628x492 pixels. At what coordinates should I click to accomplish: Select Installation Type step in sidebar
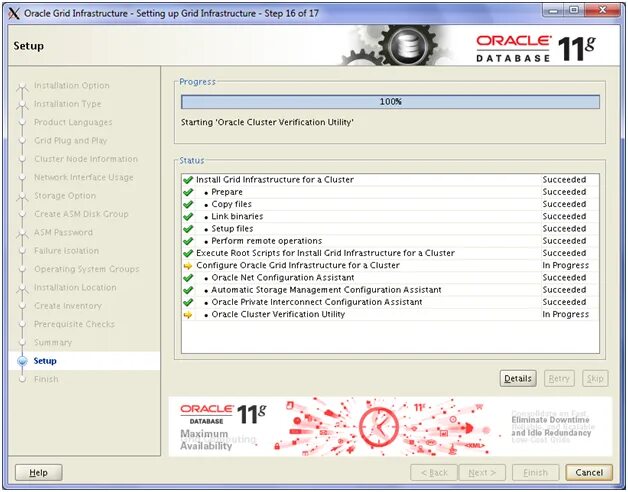tap(68, 104)
